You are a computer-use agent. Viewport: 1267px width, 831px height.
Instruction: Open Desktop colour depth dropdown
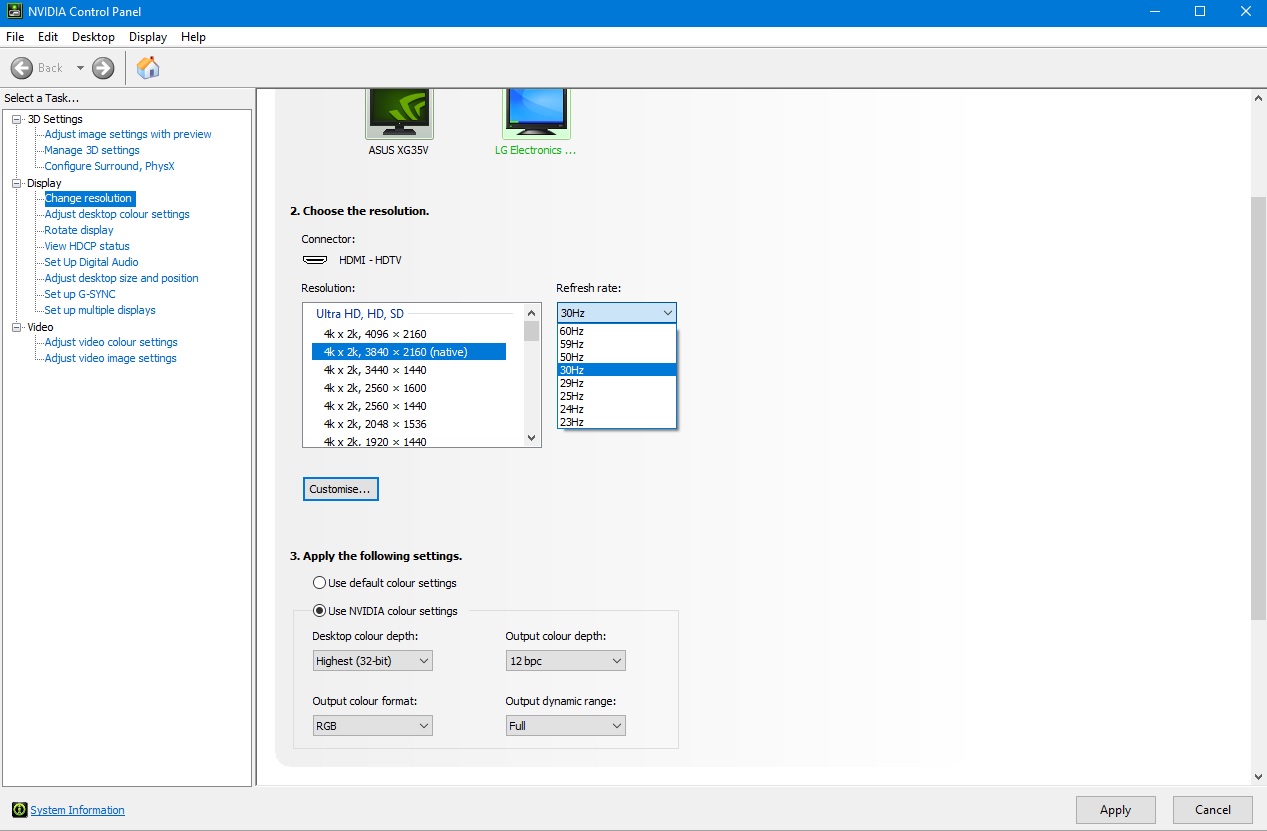point(372,661)
